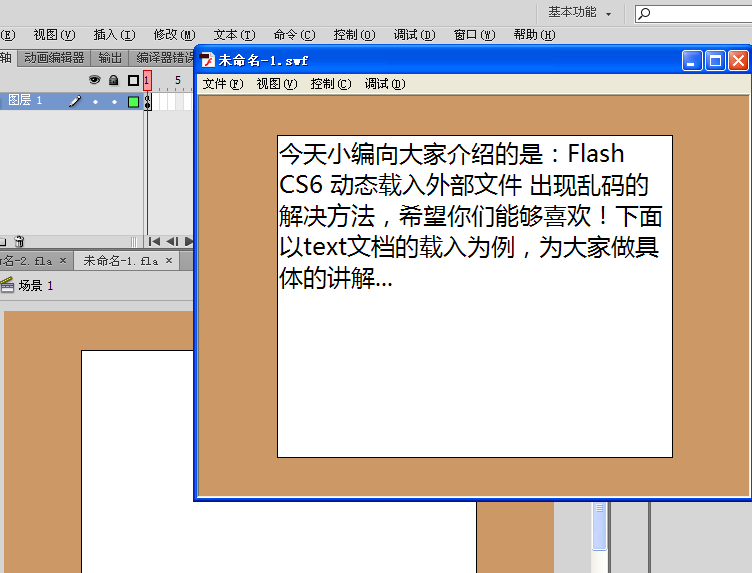Step back one frame in timeline
Screen dimensions: 752x573
point(172,241)
